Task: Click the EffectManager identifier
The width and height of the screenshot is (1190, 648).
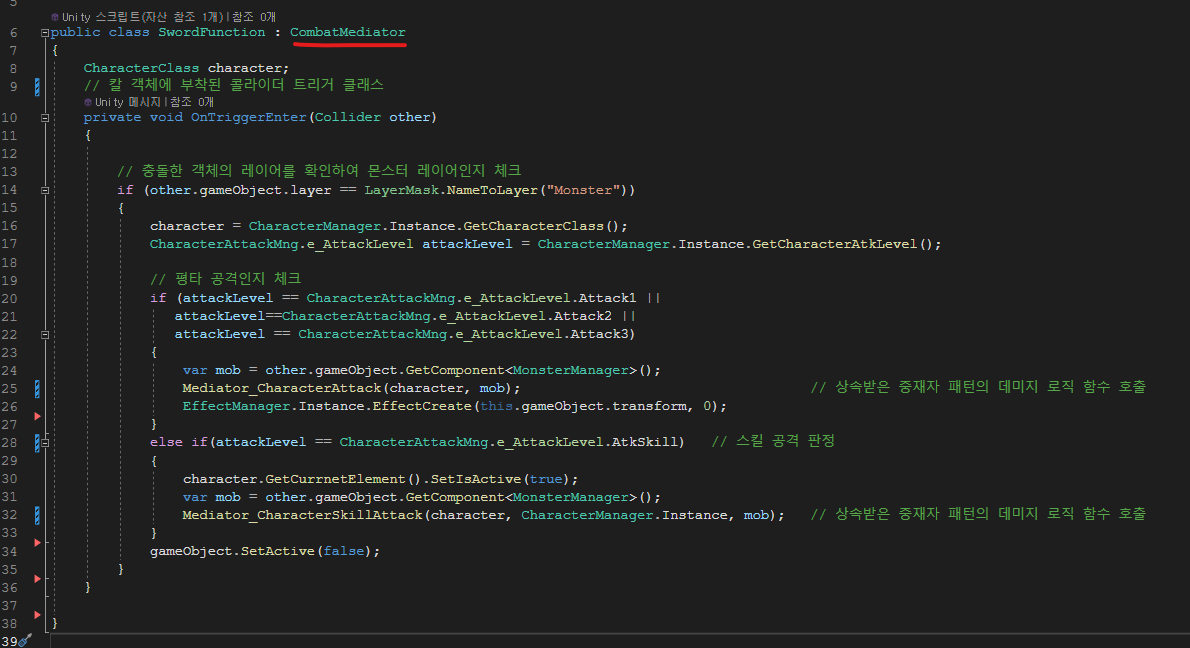Action: [236, 407]
